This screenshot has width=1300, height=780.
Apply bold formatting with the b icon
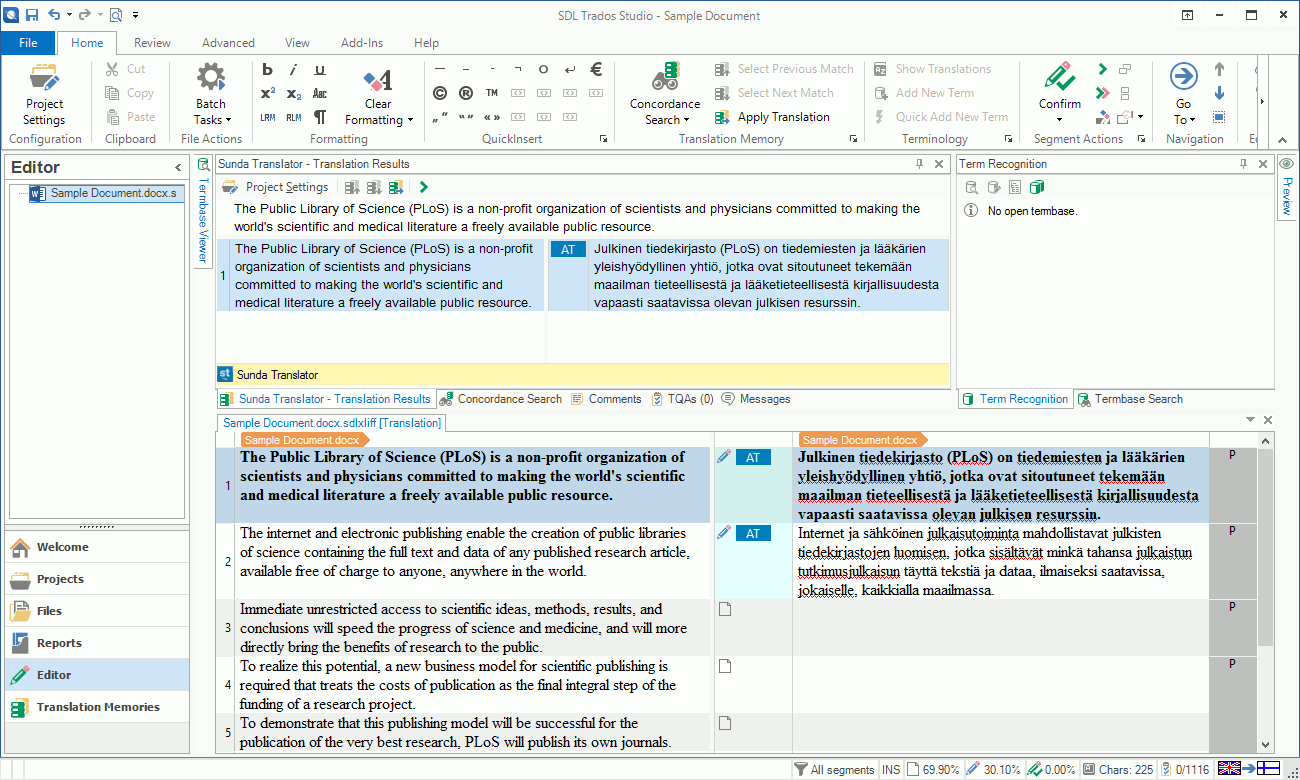point(267,69)
